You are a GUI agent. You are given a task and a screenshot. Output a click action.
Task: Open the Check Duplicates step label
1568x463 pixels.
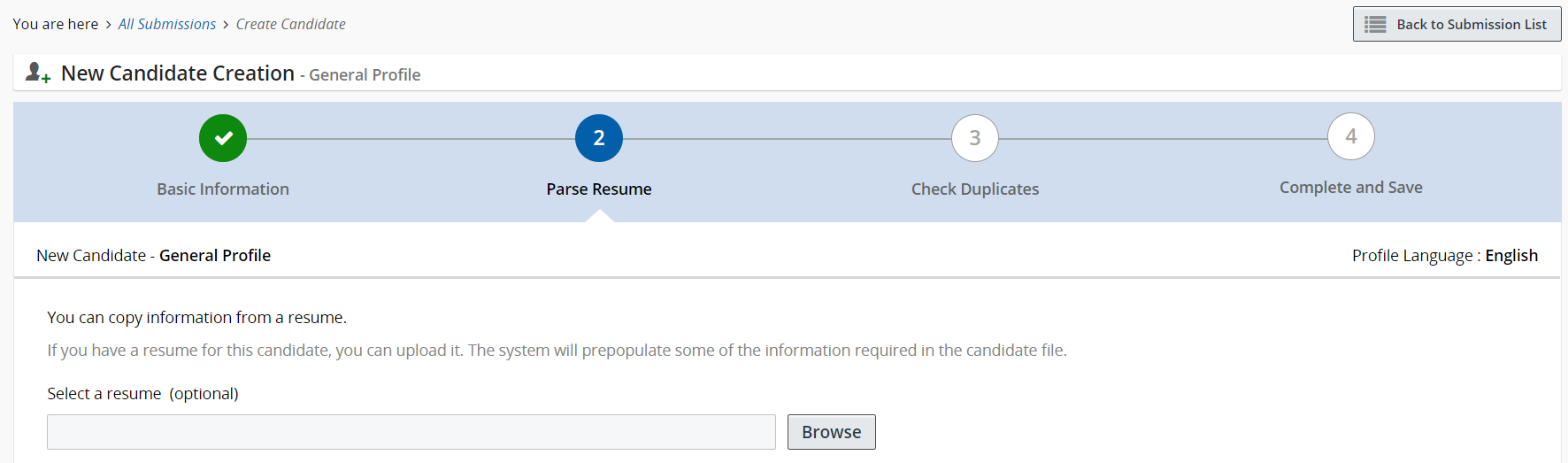tap(975, 189)
